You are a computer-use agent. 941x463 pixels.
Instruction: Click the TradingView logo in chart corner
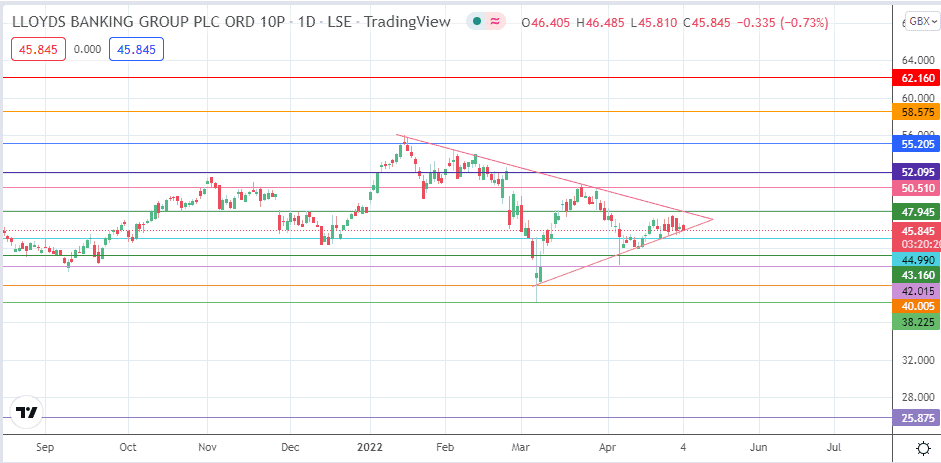click(x=27, y=413)
